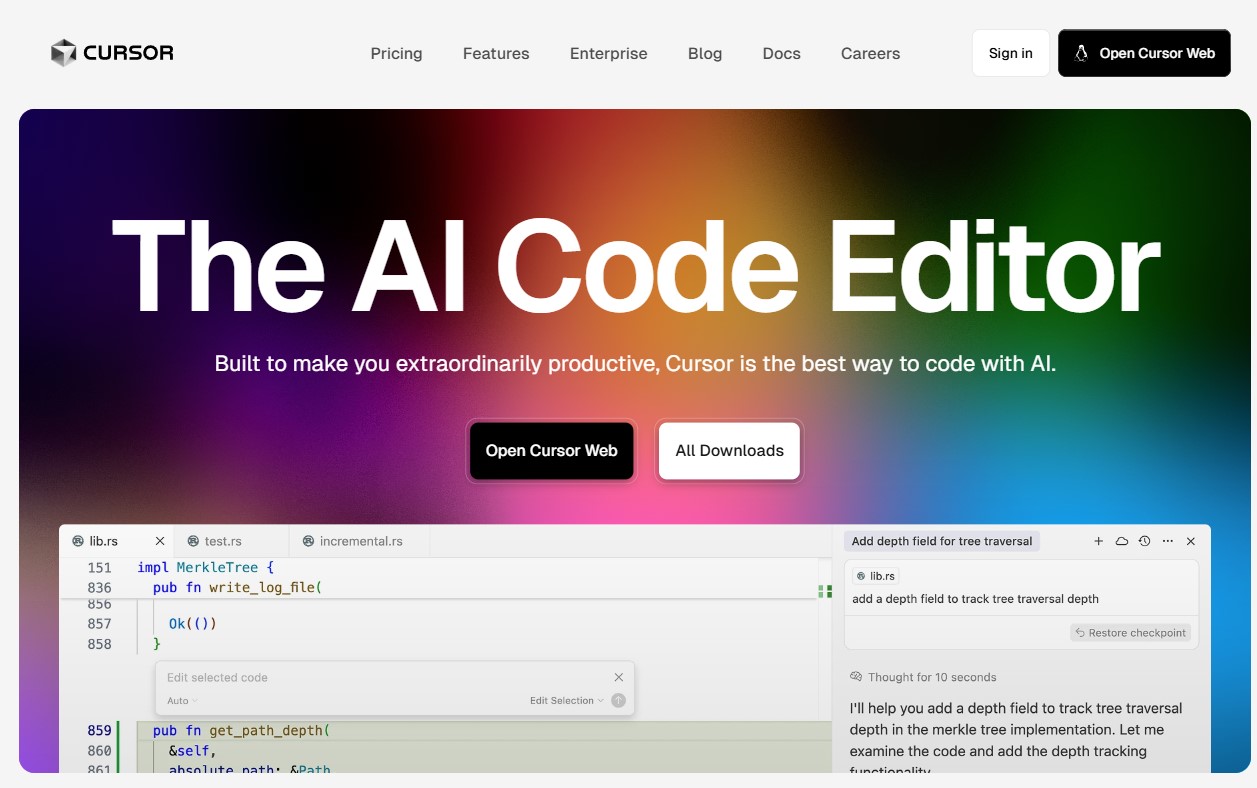Switch to the test.rs tab
The image size is (1257, 788).
(x=222, y=541)
